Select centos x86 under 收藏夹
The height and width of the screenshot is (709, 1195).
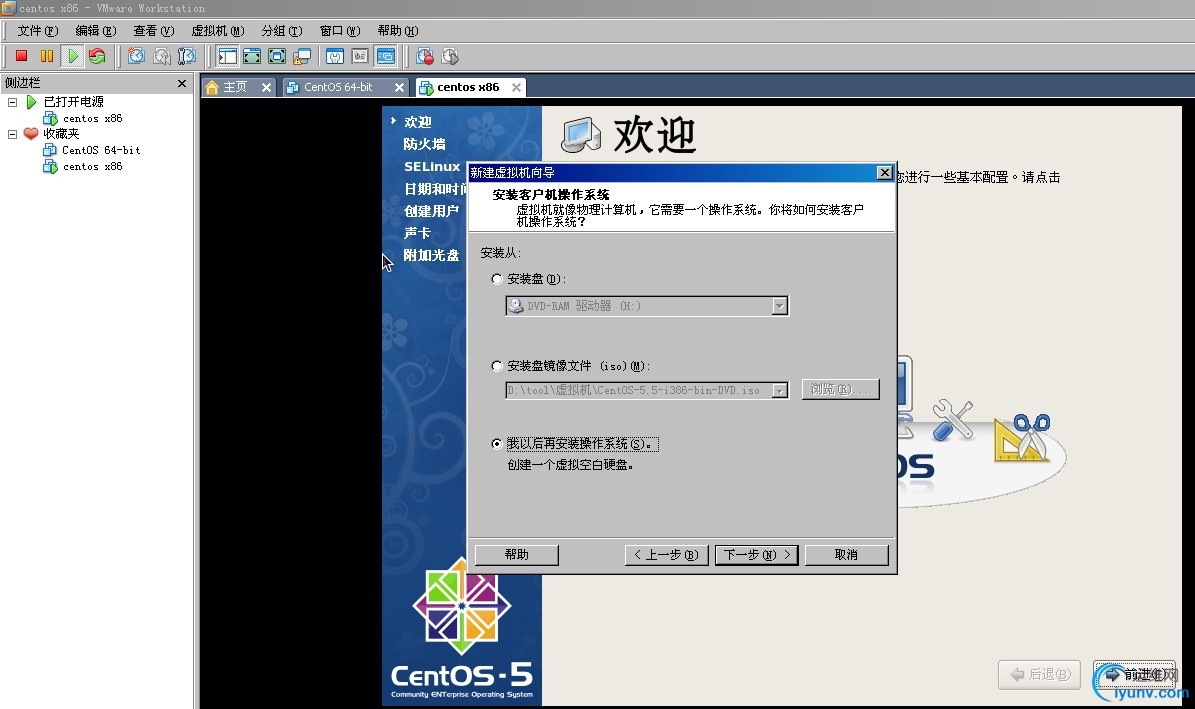coord(92,166)
